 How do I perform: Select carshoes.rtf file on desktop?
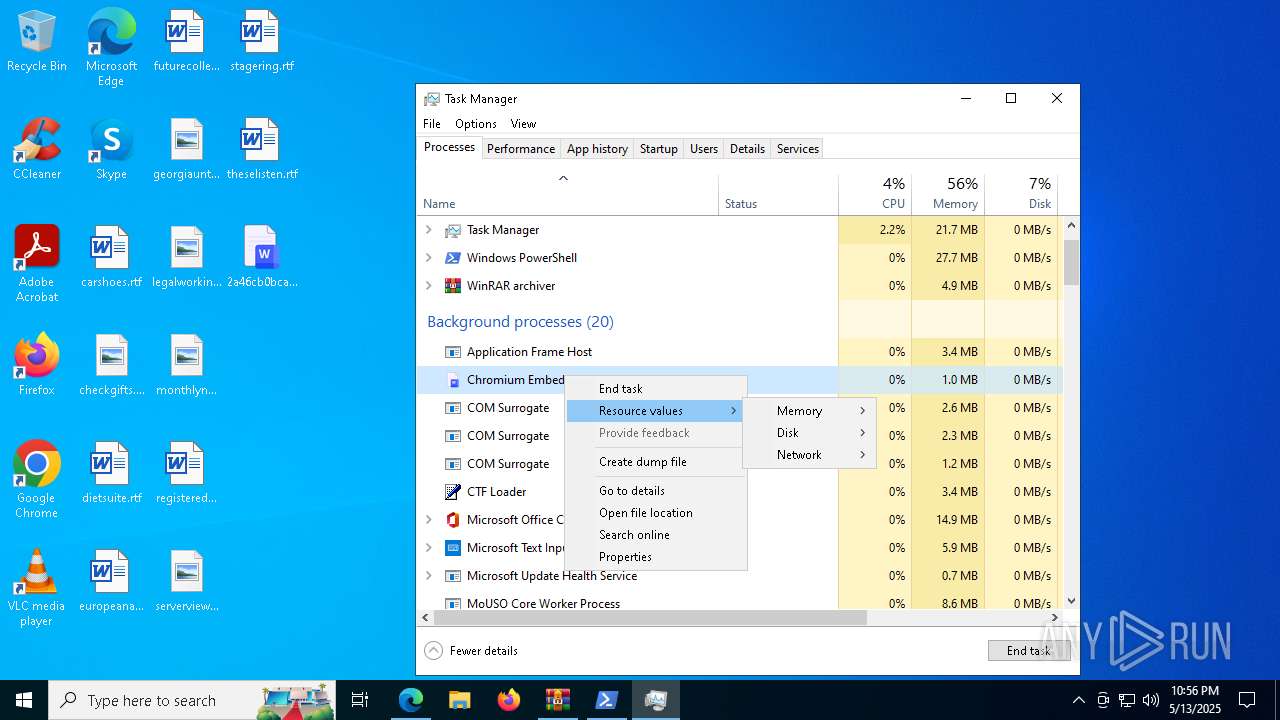(111, 258)
